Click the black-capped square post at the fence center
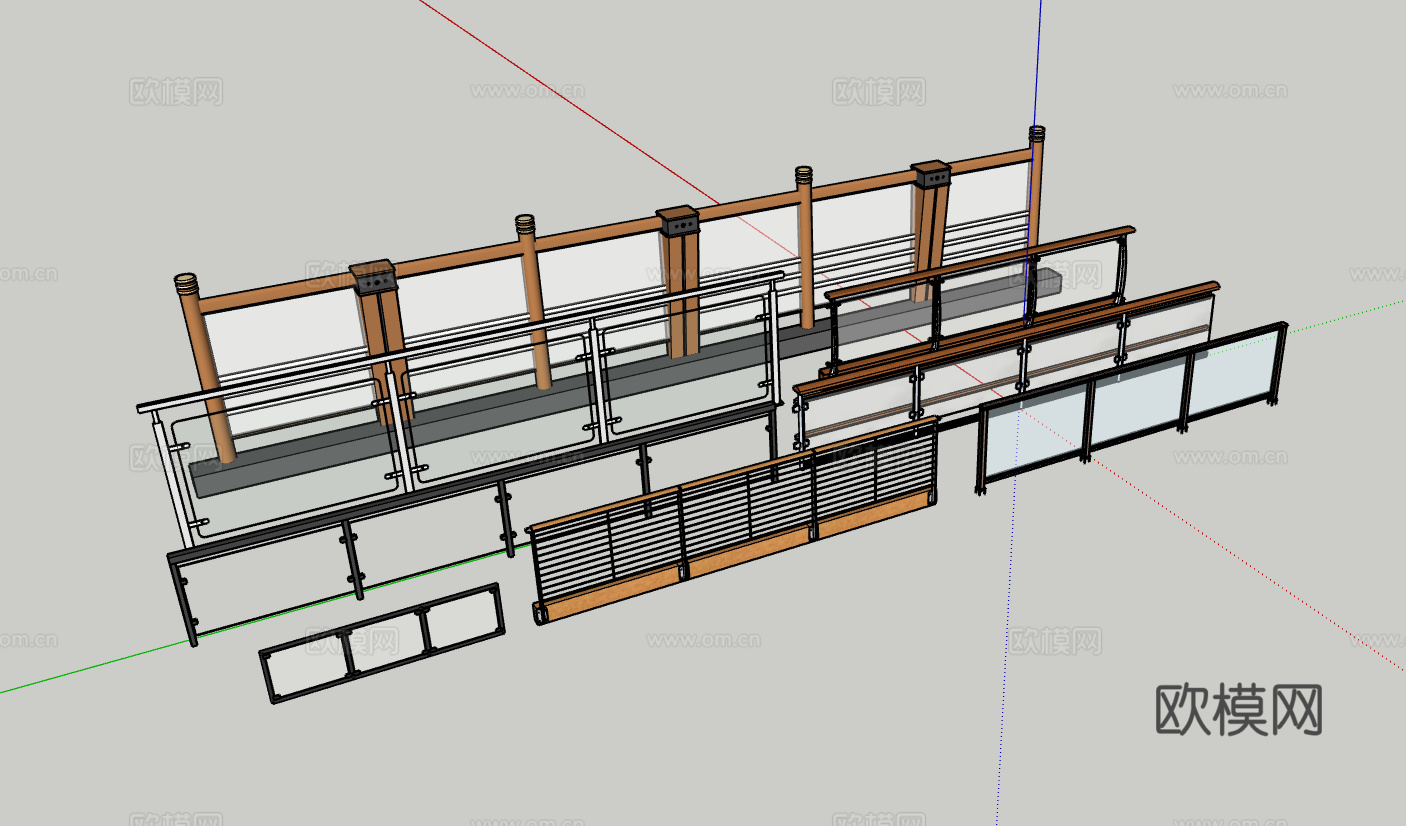Viewport: 1406px width, 826px height. 679,280
